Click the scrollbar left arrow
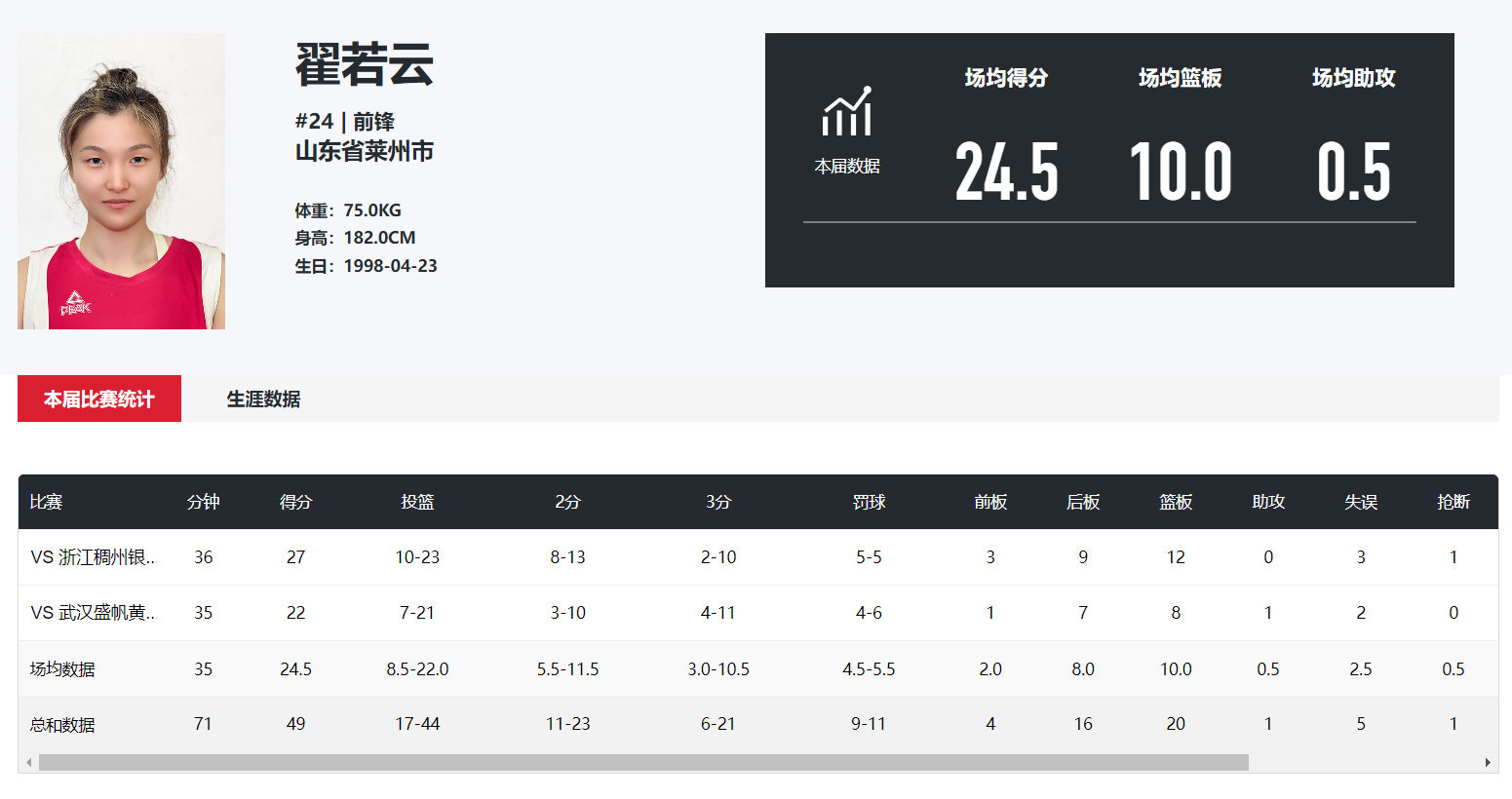Screen dimensions: 1512x799 point(28,763)
